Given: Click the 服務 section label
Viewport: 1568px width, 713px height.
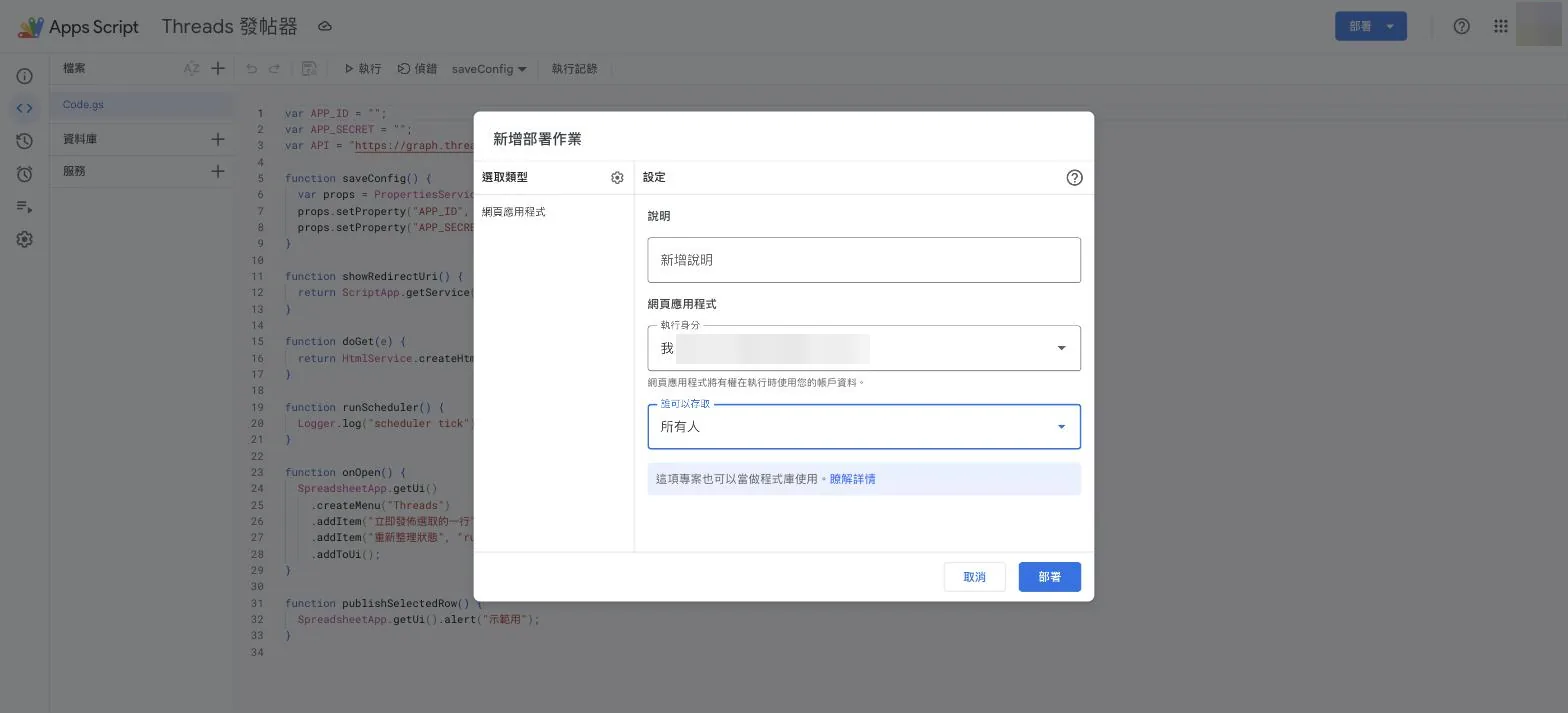Looking at the screenshot, I should 74,171.
